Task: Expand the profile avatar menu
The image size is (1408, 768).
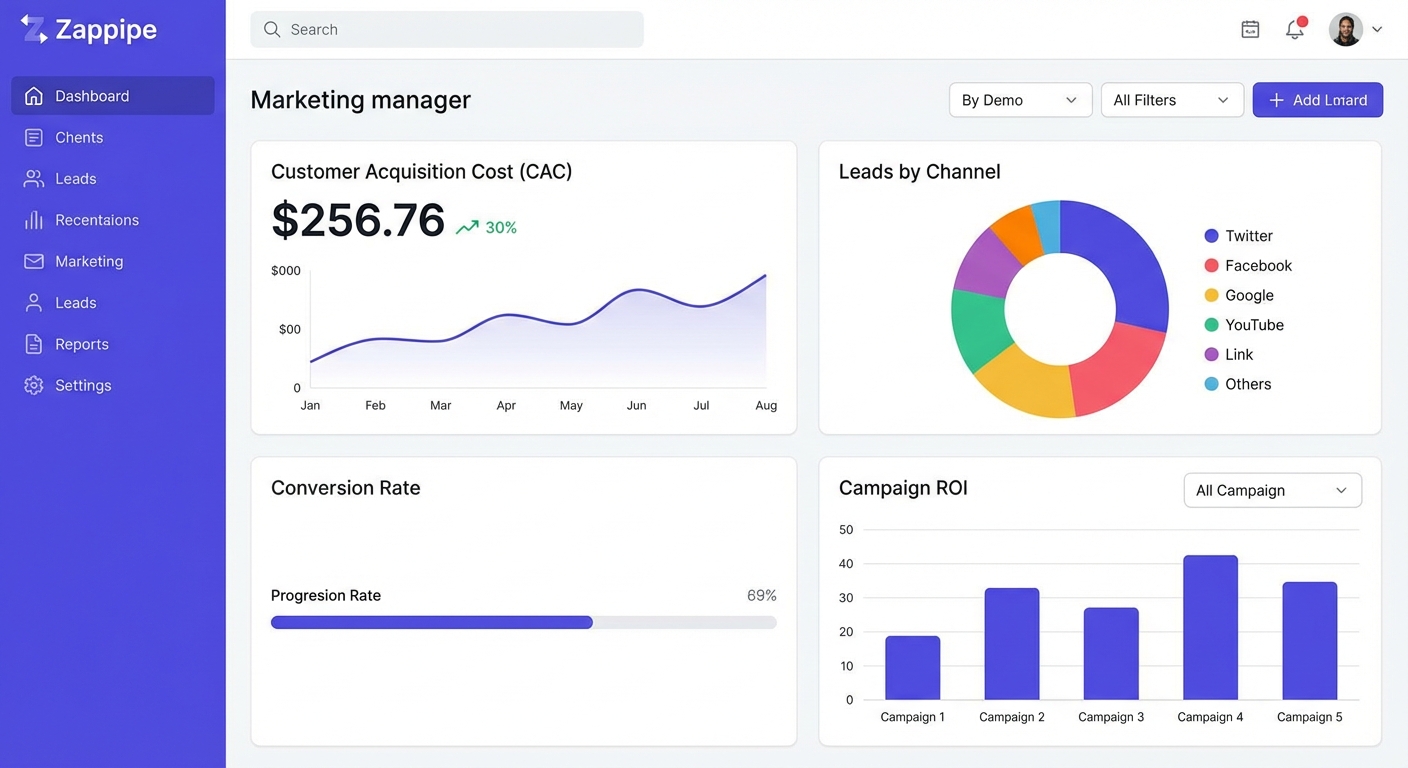Action: [1350, 29]
